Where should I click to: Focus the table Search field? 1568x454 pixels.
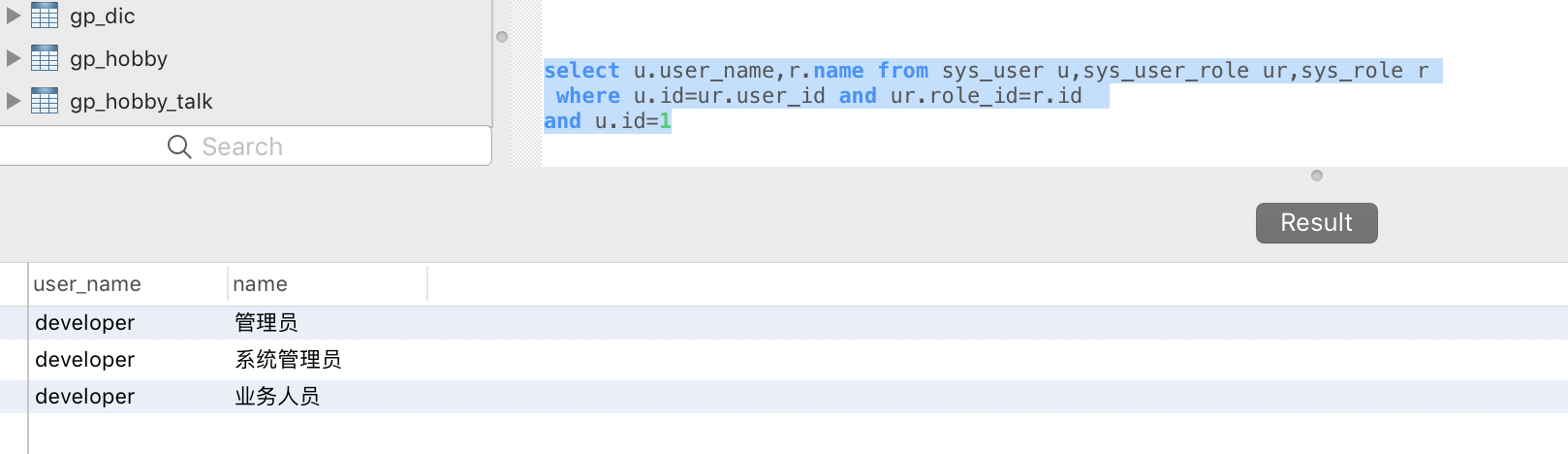point(291,146)
